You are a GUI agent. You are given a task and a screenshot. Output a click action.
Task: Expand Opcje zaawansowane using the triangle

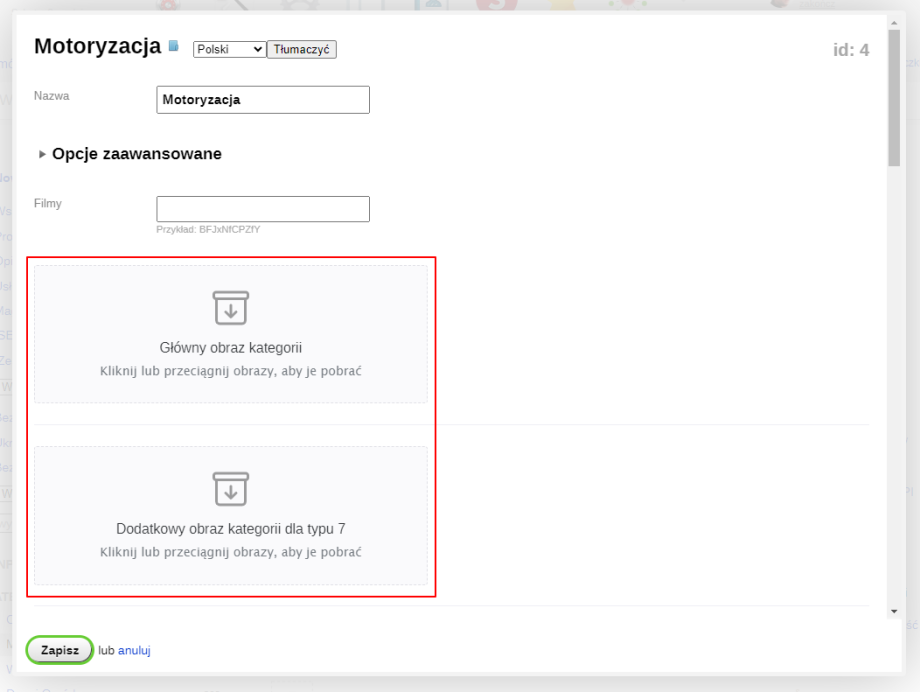click(42, 154)
